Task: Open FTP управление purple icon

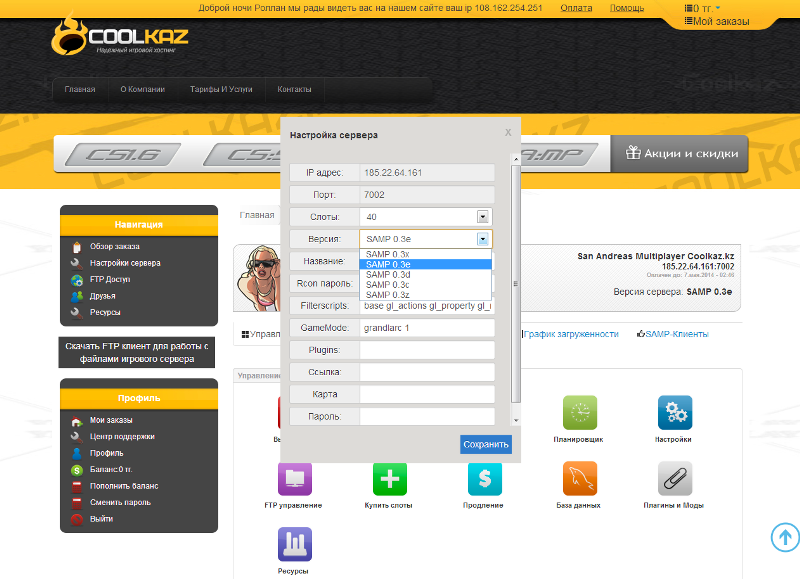Action: click(x=295, y=479)
